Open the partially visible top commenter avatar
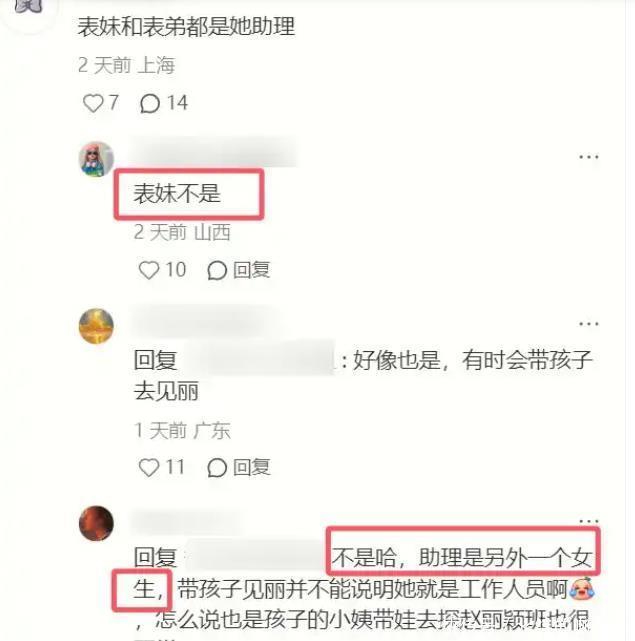Image resolution: width=635 pixels, height=641 pixels. point(29,7)
